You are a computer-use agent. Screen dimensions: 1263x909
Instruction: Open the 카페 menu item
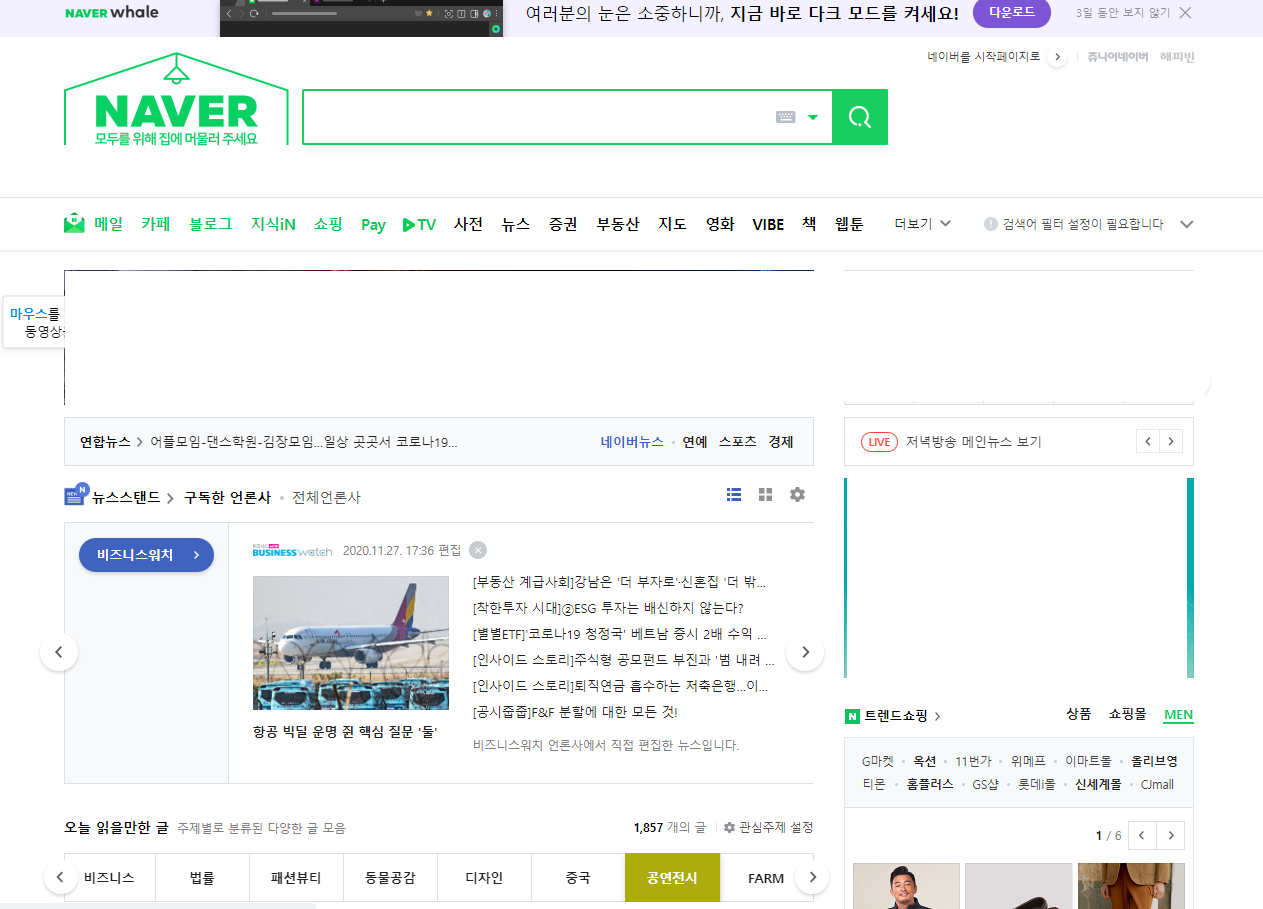[x=155, y=224]
